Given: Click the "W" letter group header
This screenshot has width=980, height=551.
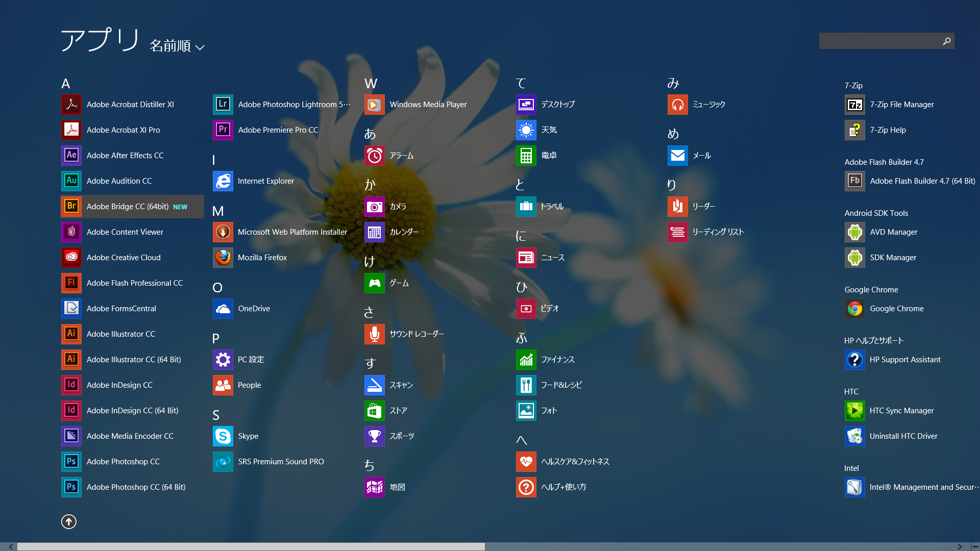Looking at the screenshot, I should [371, 84].
